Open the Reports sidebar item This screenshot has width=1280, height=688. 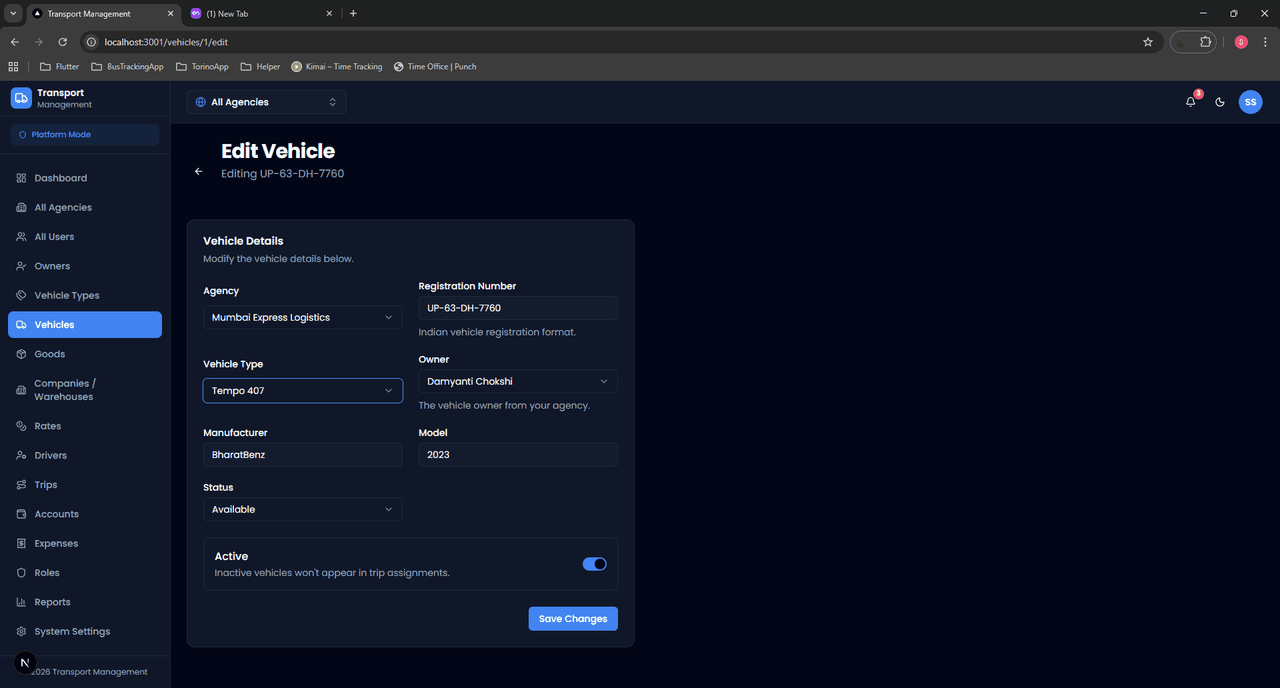point(85,602)
